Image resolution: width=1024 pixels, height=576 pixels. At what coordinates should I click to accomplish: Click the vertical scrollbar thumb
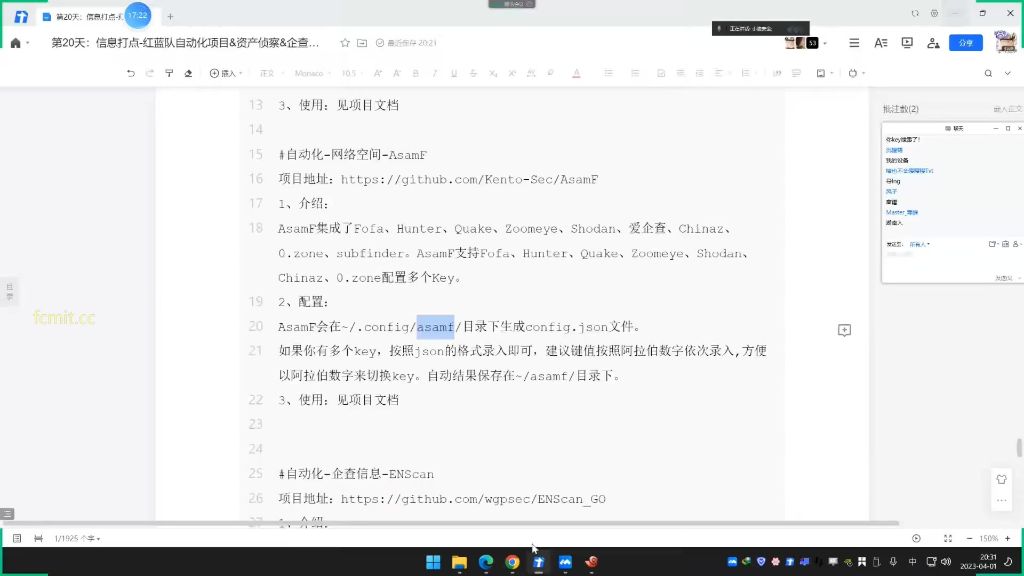[1019, 448]
